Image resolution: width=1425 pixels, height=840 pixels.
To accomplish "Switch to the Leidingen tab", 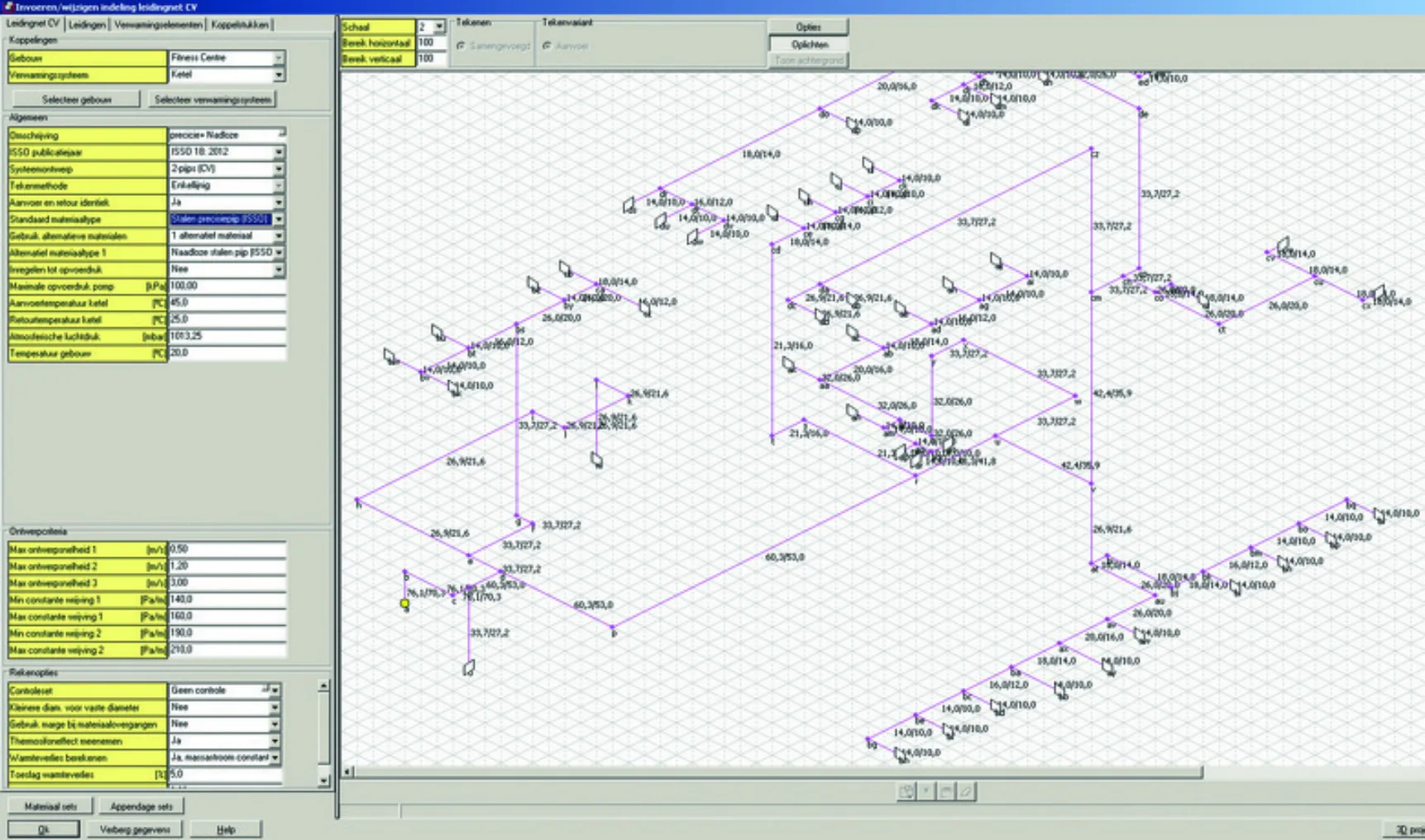I will (x=87, y=25).
